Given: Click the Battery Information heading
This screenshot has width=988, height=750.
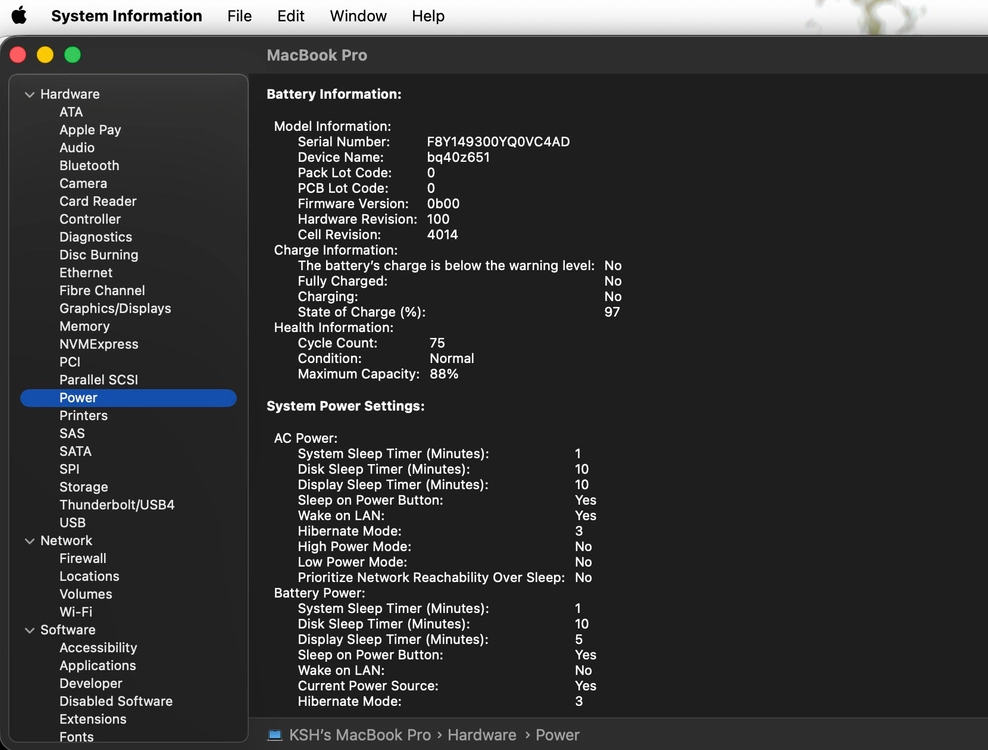Looking at the screenshot, I should coord(334,94).
